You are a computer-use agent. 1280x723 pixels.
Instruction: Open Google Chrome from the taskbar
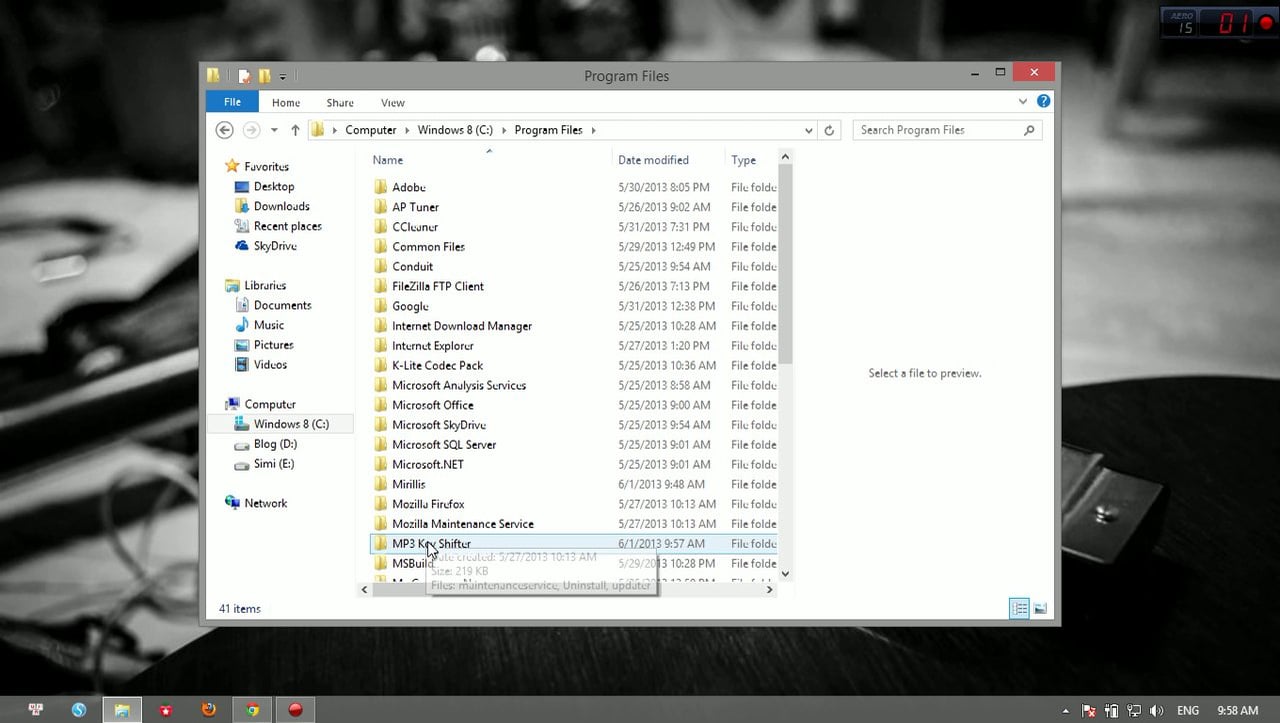pyautogui.click(x=253, y=710)
